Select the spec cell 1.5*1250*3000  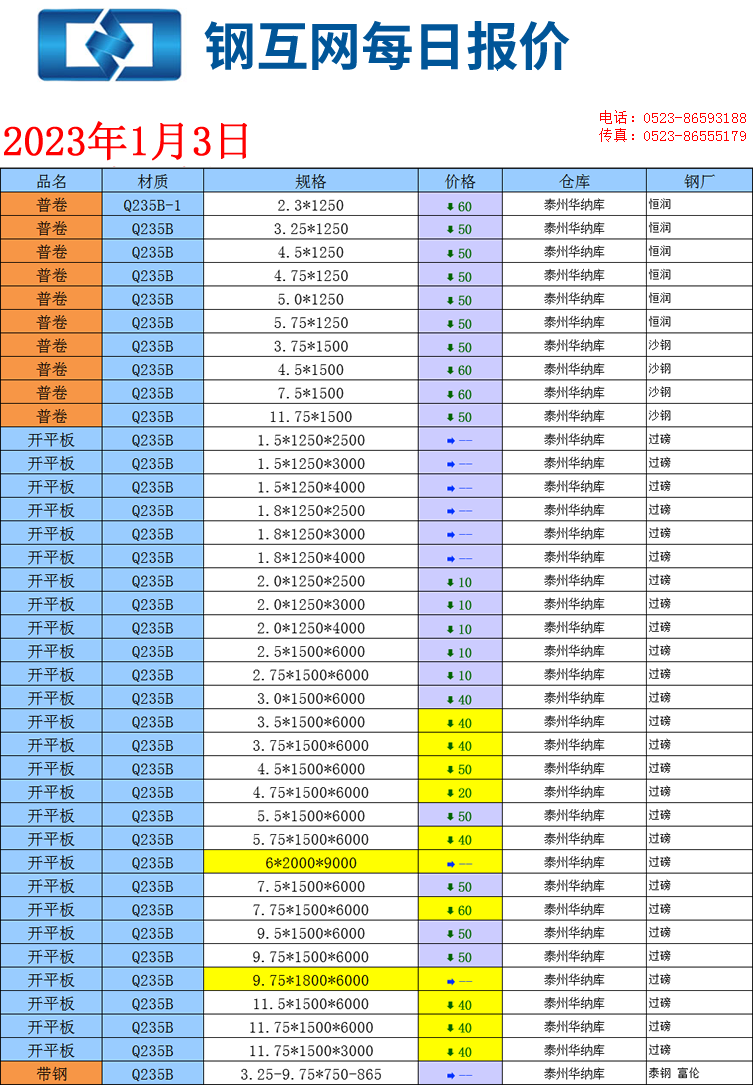pyautogui.click(x=311, y=463)
